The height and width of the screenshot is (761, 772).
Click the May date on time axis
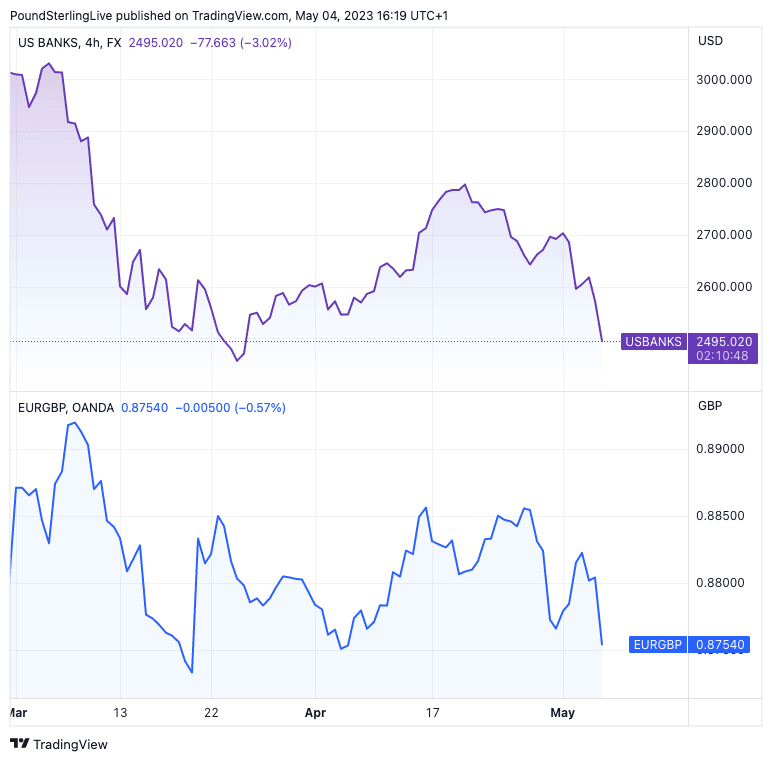pyautogui.click(x=563, y=713)
